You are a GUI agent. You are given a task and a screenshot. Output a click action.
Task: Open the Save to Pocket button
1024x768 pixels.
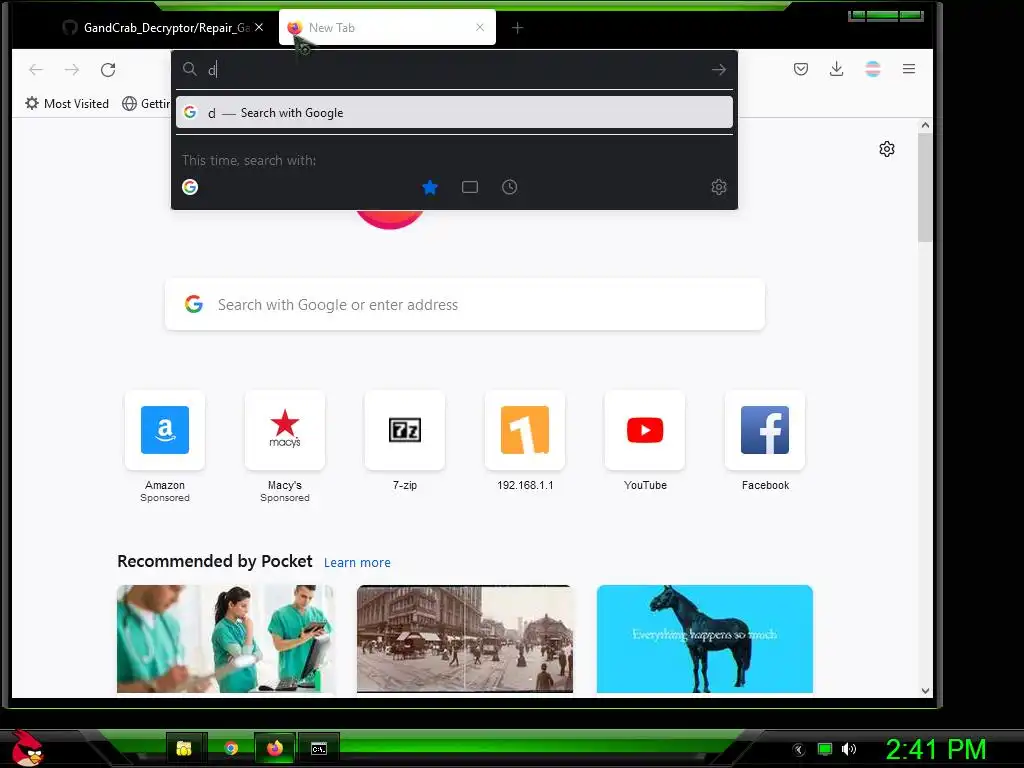coord(801,69)
